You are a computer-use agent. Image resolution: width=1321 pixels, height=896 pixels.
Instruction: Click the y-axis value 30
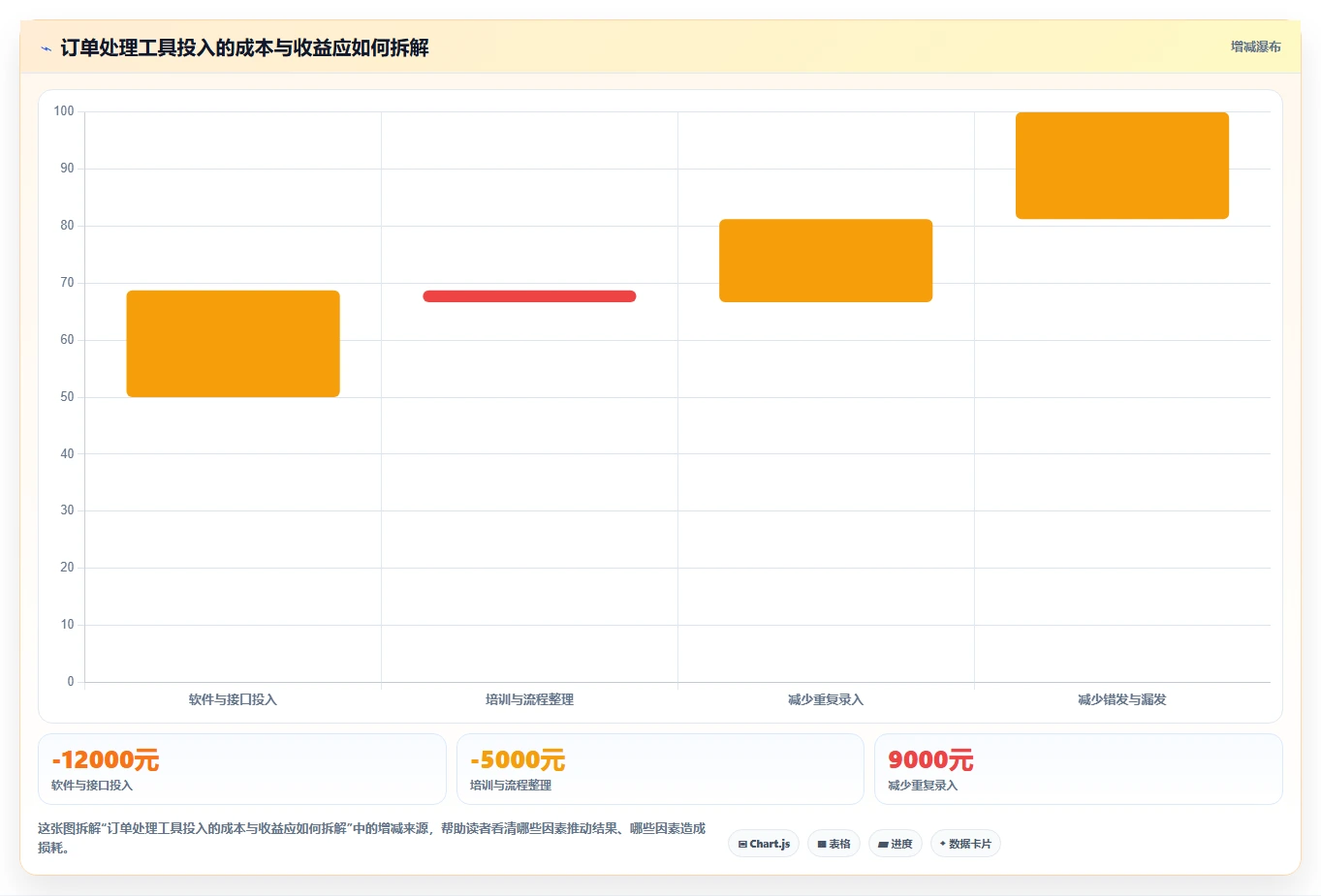point(67,510)
